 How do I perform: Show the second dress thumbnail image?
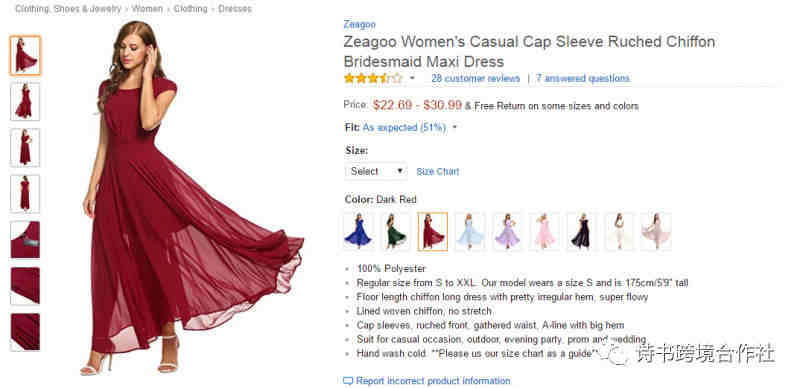[x=25, y=102]
